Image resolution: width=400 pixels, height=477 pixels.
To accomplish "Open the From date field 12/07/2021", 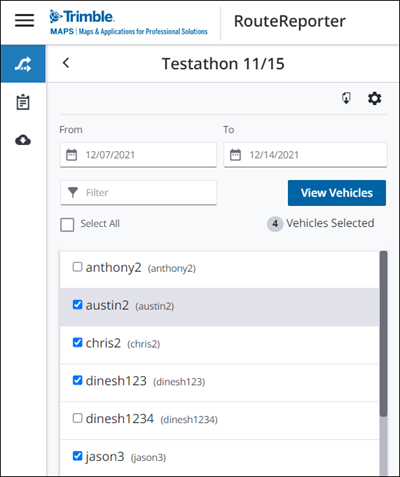I will point(138,155).
